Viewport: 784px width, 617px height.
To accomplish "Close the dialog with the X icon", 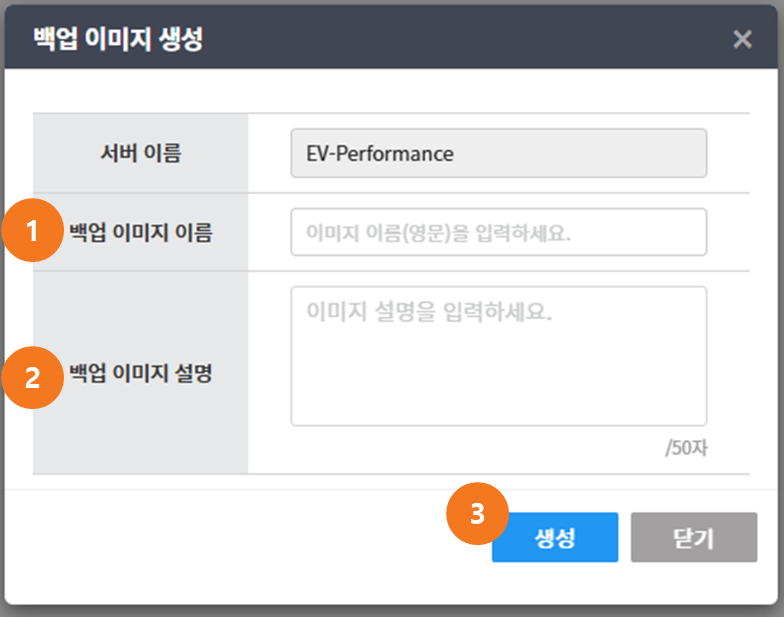I will [742, 39].
